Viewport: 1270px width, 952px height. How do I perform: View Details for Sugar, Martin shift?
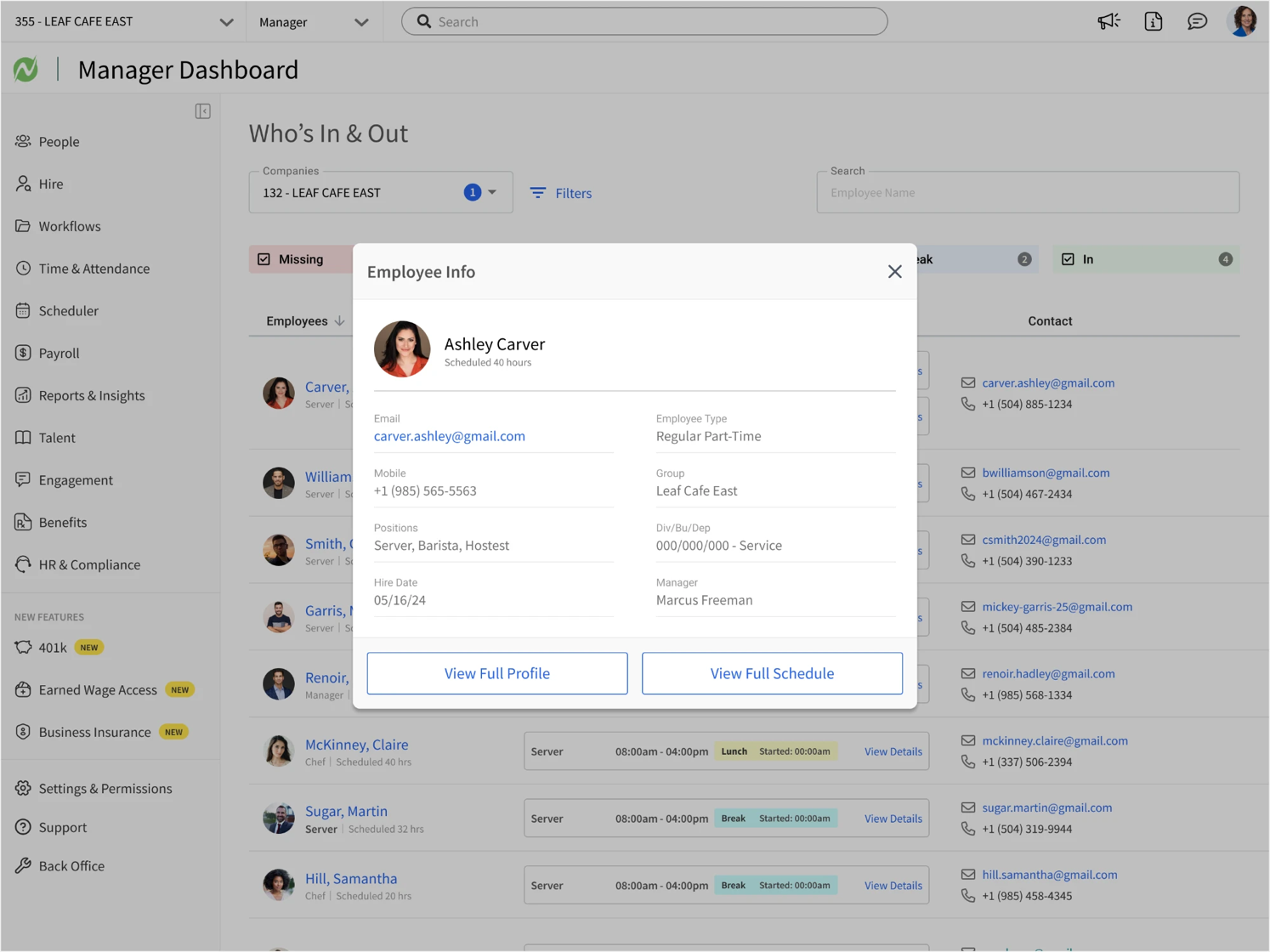click(893, 819)
